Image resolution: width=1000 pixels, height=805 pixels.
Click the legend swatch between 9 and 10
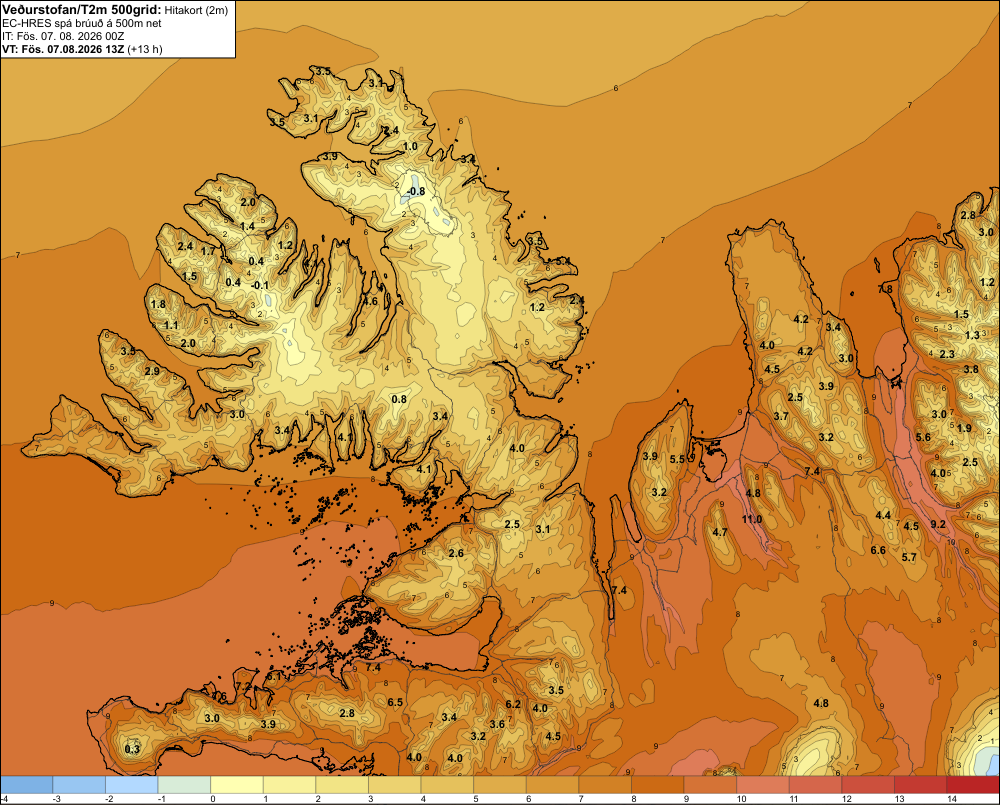(x=710, y=785)
